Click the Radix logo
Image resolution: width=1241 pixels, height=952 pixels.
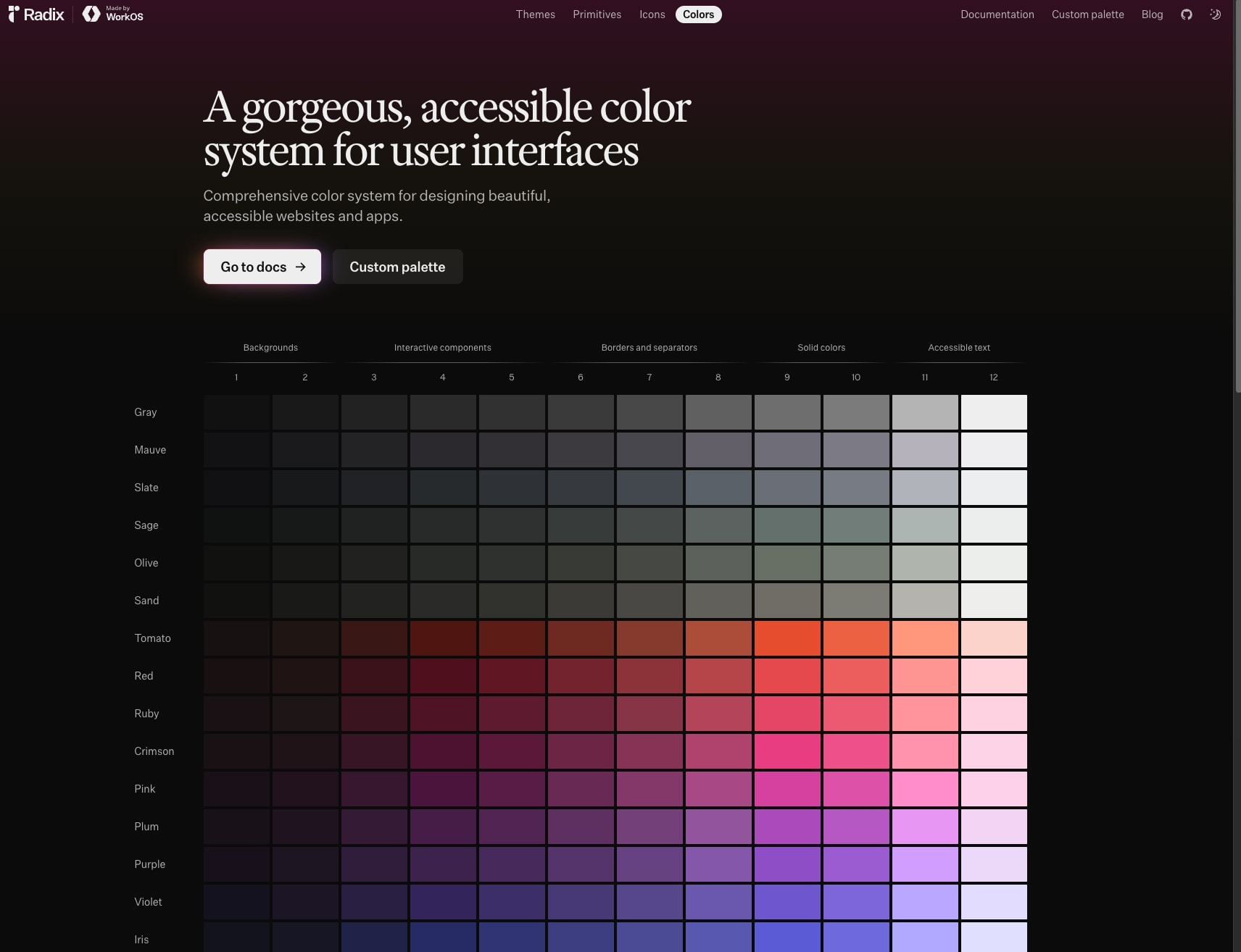36,14
